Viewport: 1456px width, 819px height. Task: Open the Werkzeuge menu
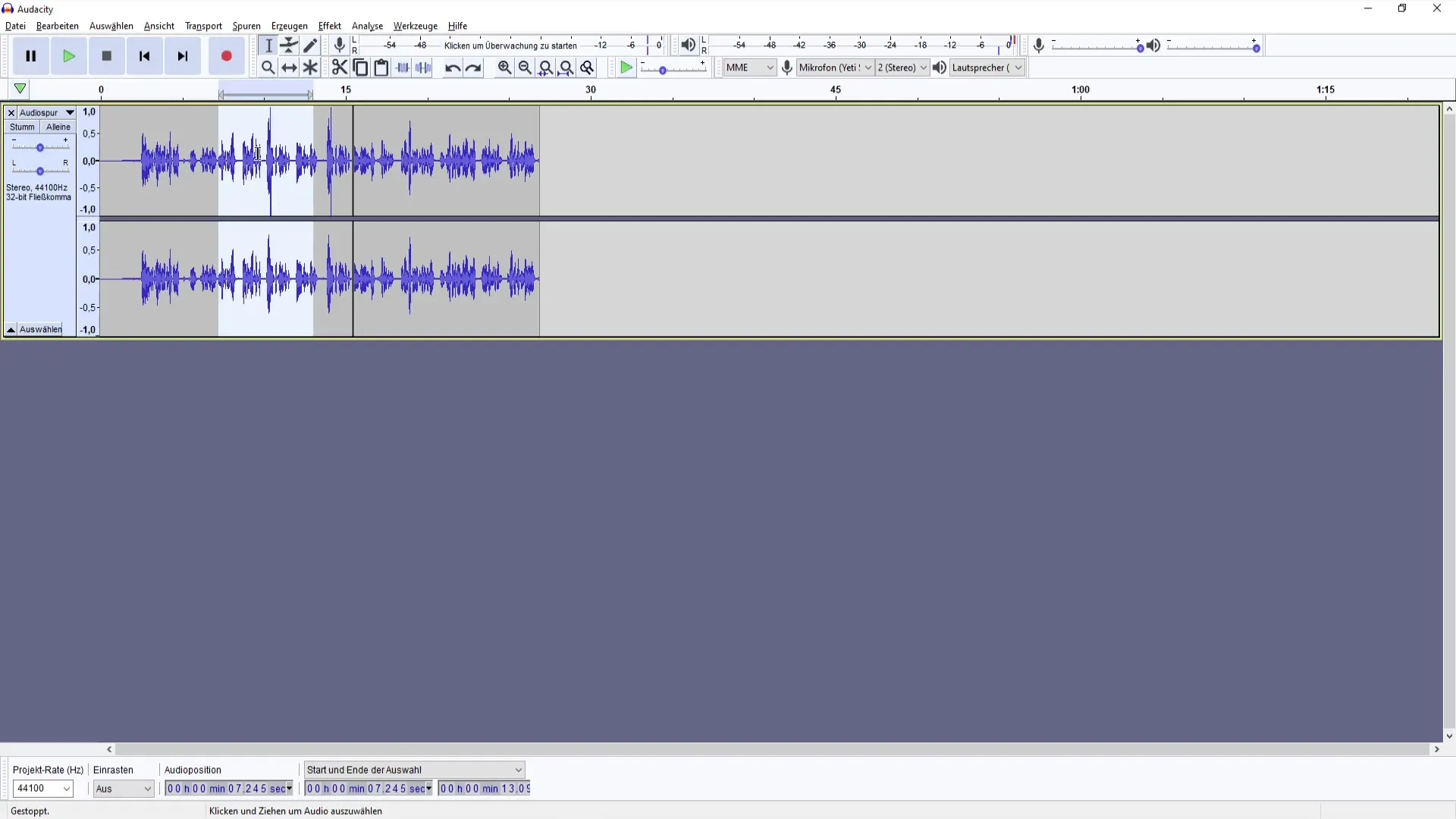pos(416,26)
